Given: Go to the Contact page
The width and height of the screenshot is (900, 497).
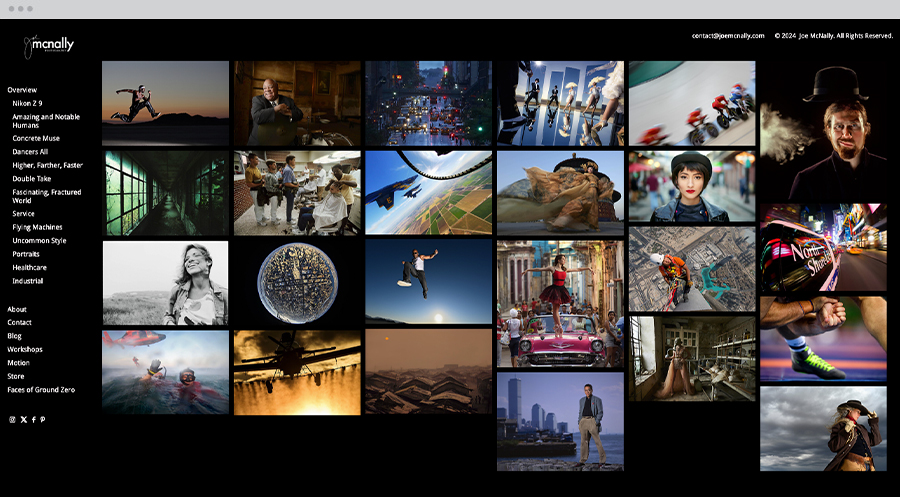Looking at the screenshot, I should click(19, 323).
